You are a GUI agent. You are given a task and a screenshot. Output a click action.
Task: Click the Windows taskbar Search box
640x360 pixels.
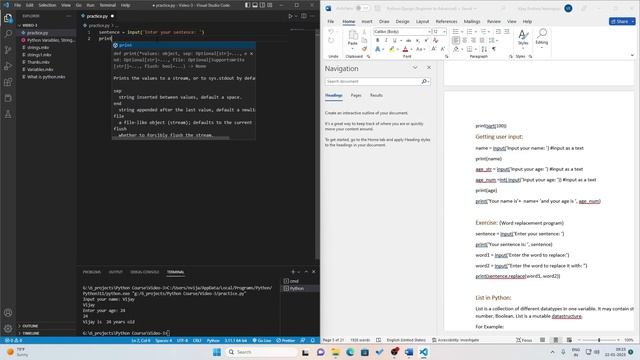(261, 352)
